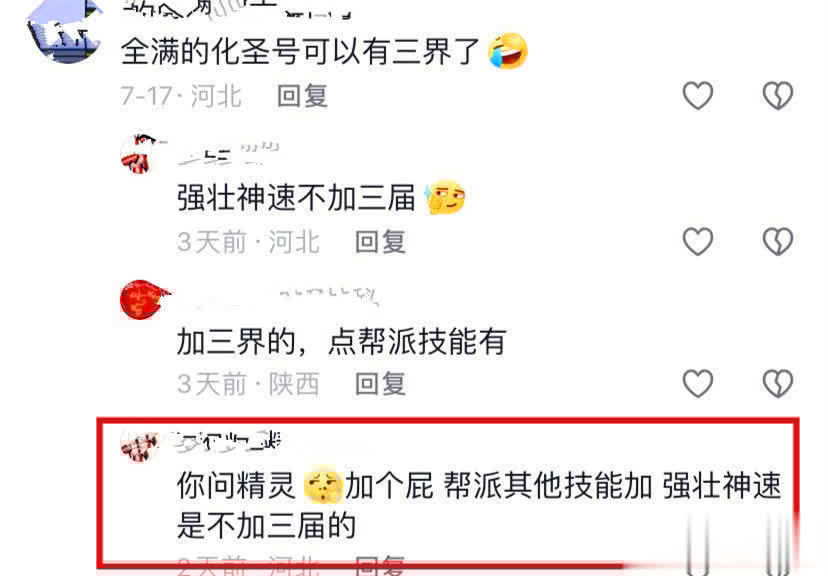Like the 强壮神速不加三届 reply
The image size is (828, 576).
[698, 242]
